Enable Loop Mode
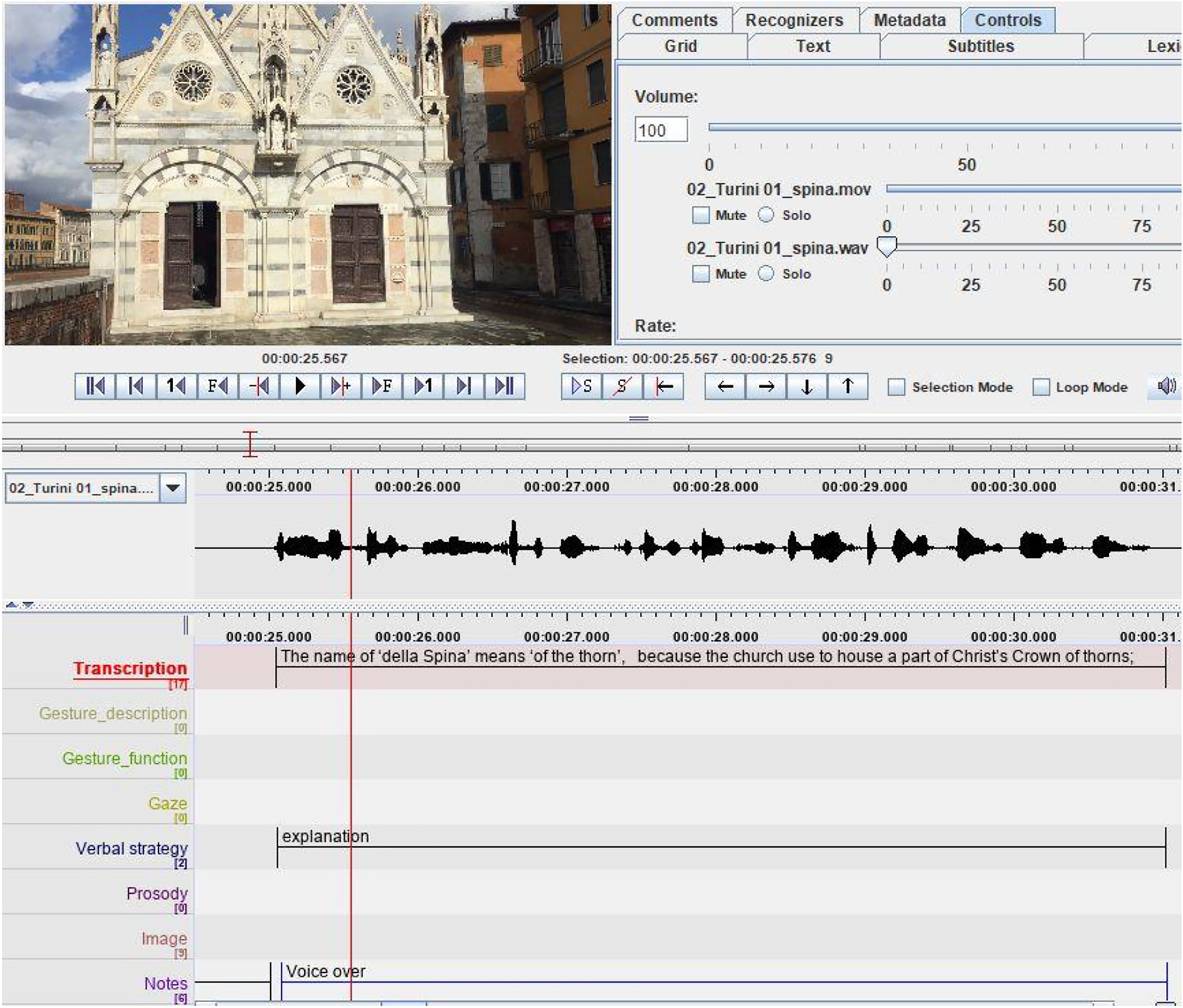 tap(1041, 386)
